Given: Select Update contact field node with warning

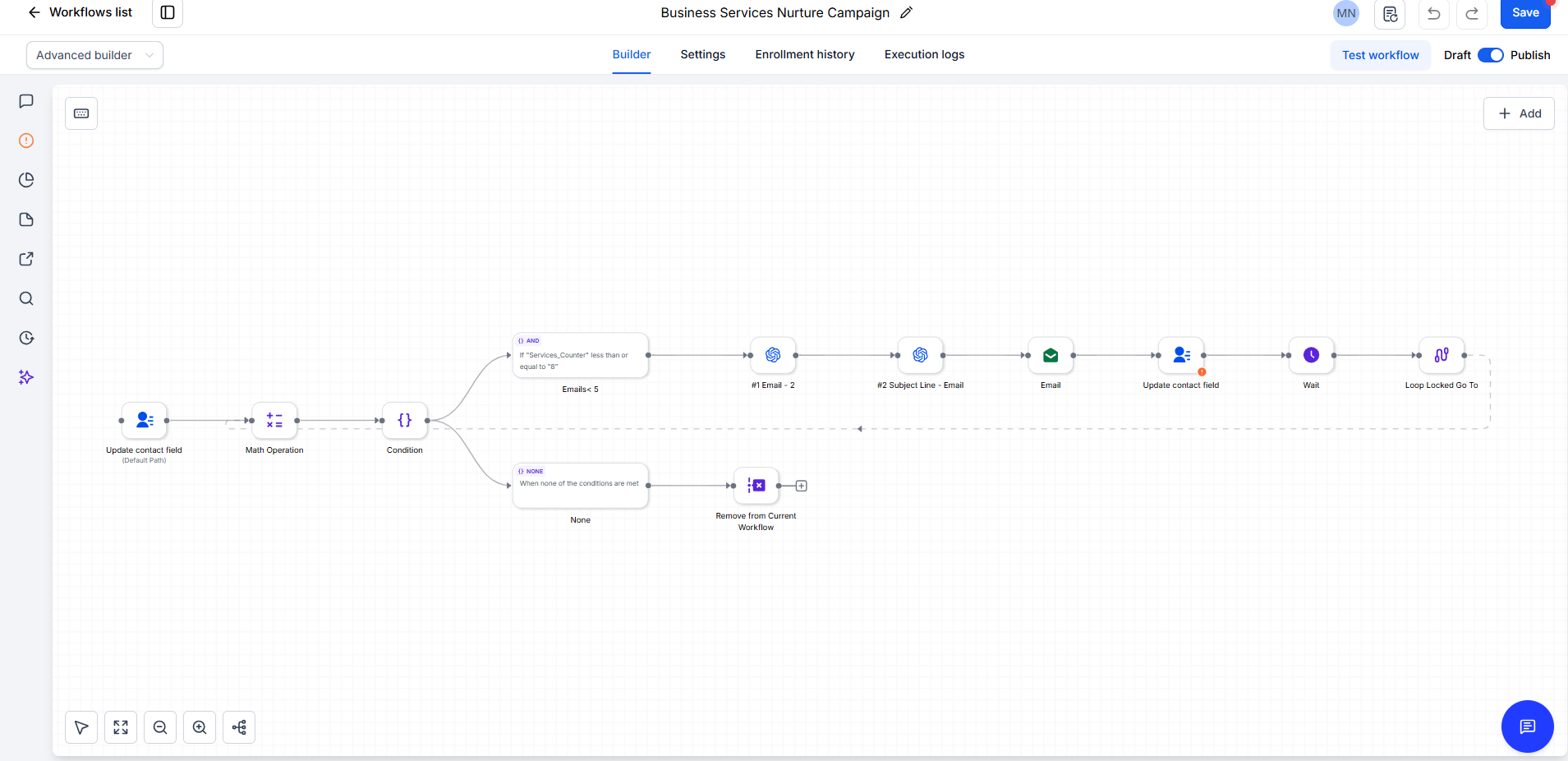Looking at the screenshot, I should click(x=1181, y=355).
